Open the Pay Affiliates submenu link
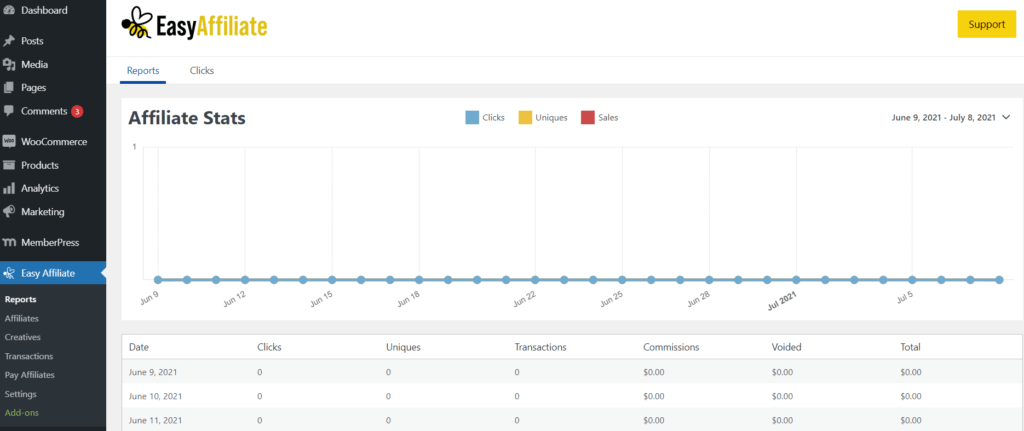Screen dimensions: 1024x431 [x=30, y=375]
